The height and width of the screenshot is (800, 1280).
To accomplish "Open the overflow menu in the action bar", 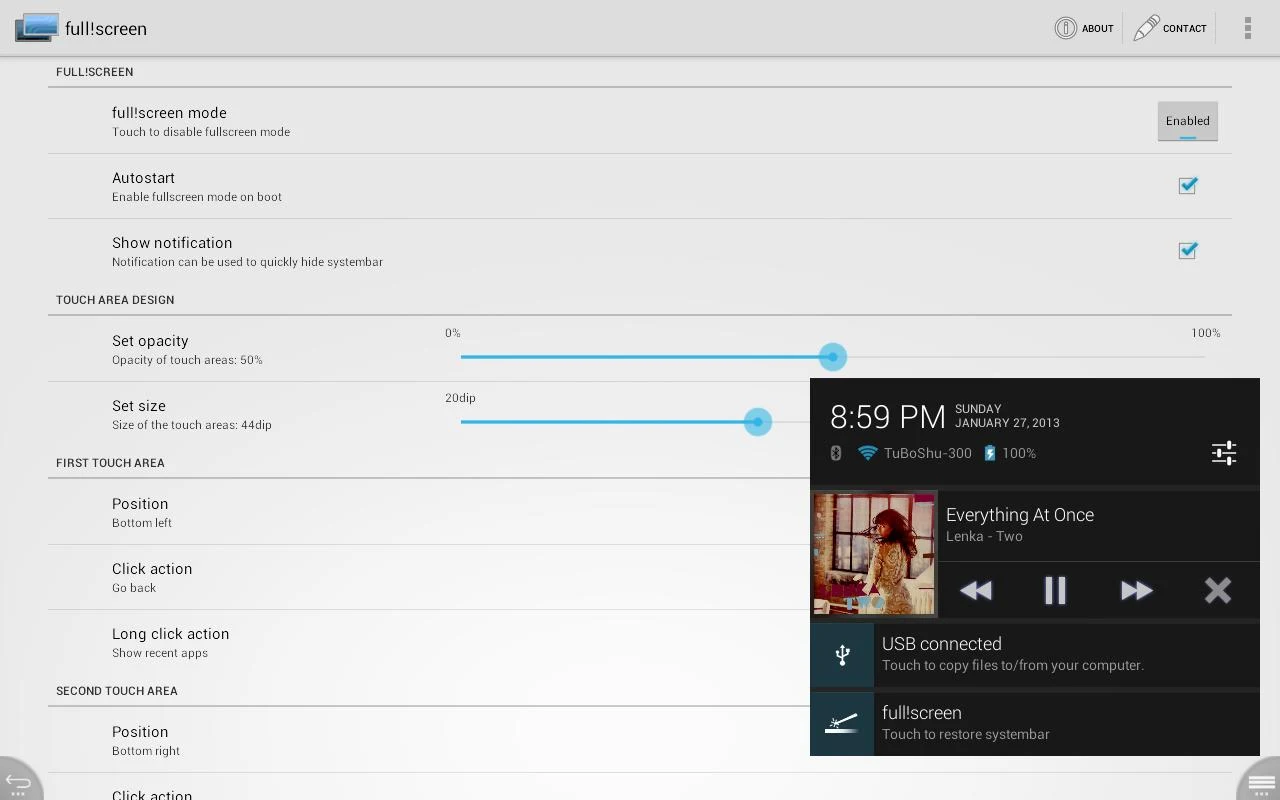I will tap(1246, 27).
